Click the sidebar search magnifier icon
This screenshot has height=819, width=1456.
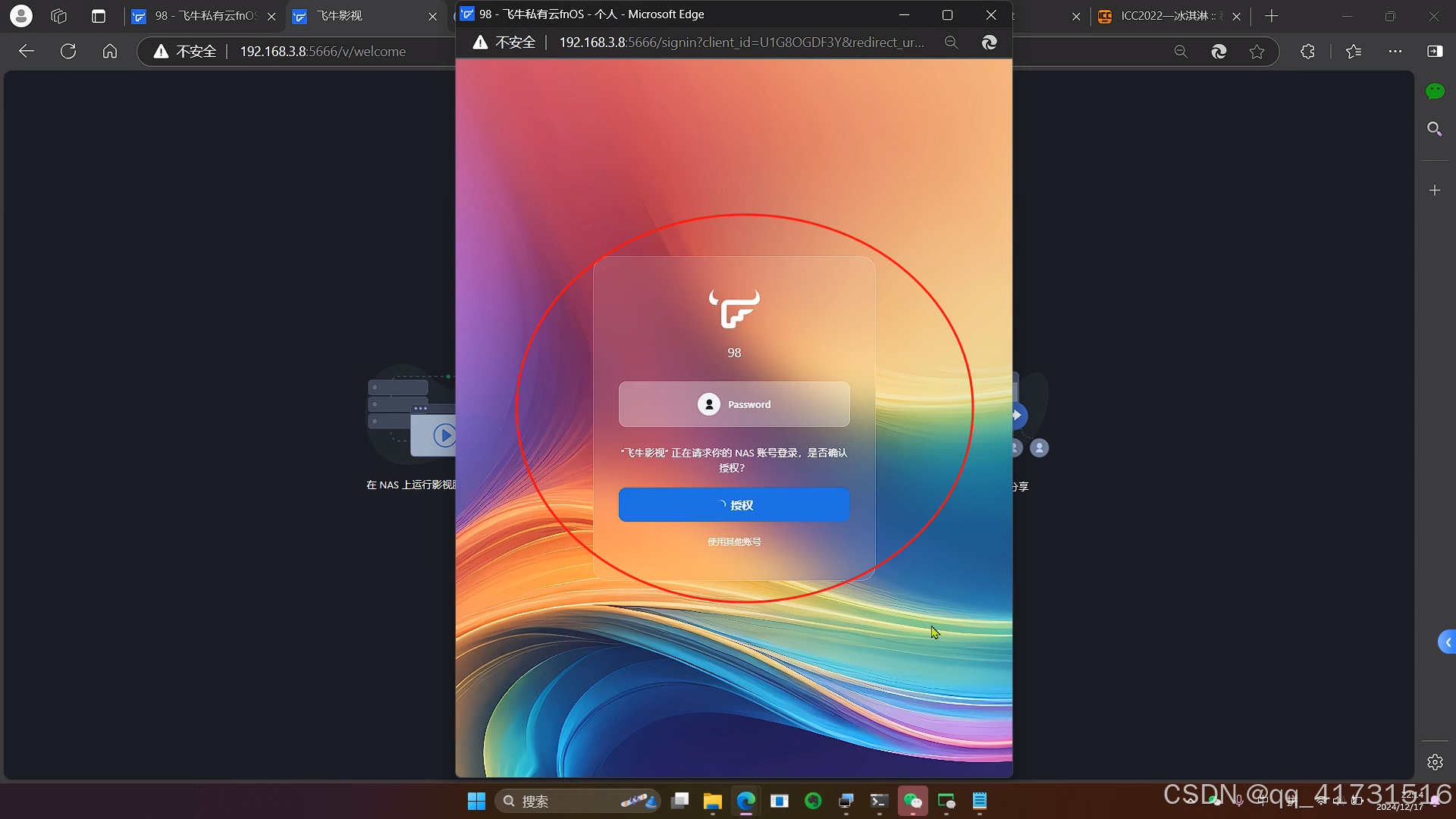[x=1434, y=129]
